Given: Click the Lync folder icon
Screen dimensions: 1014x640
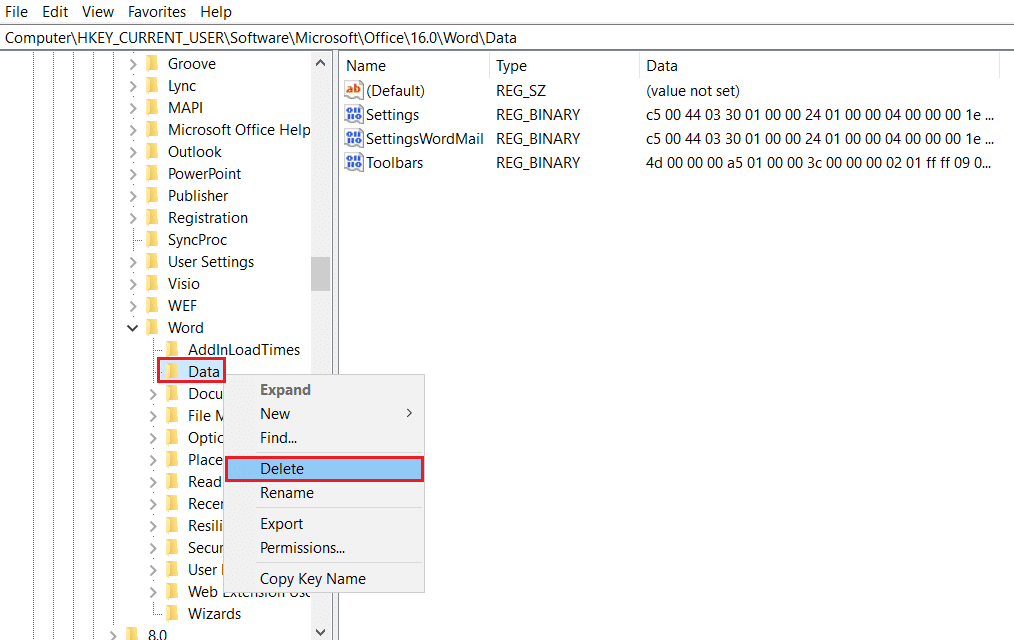Looking at the screenshot, I should coord(153,85).
